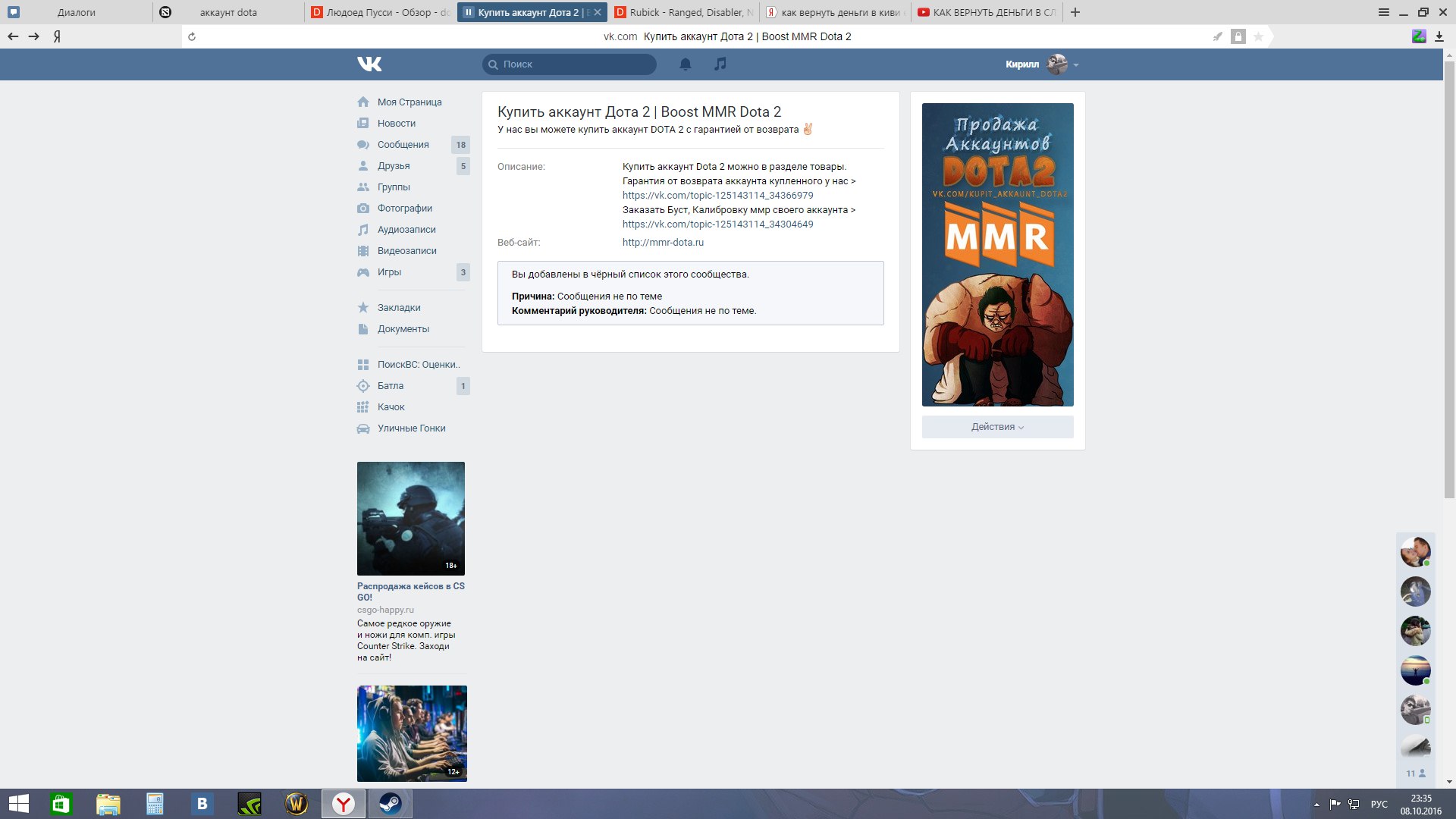The image size is (1456, 819).
Task: Focus the Поиск search field
Action: click(x=570, y=64)
